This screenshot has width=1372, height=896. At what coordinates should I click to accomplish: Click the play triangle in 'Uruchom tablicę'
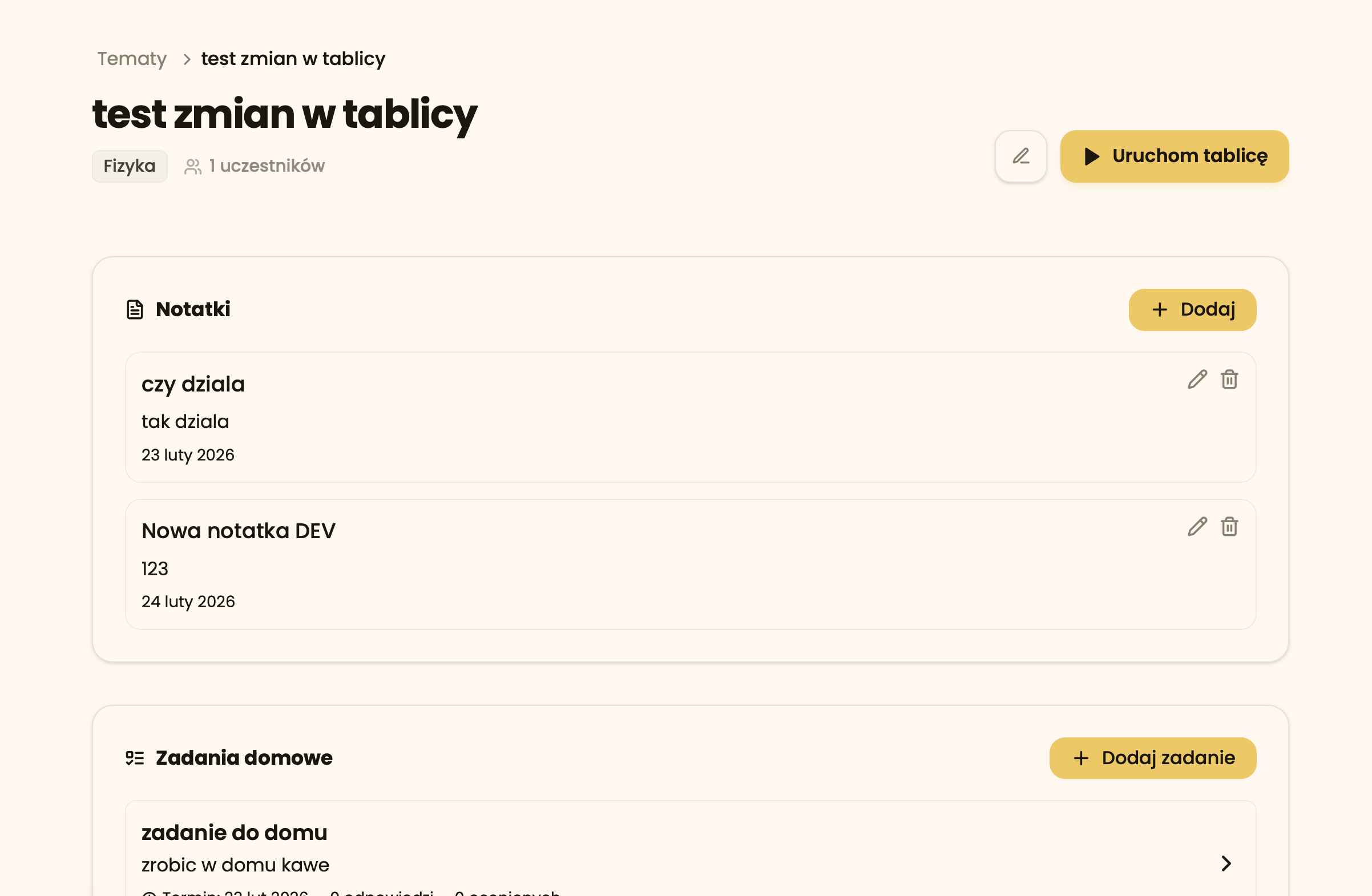(x=1091, y=156)
